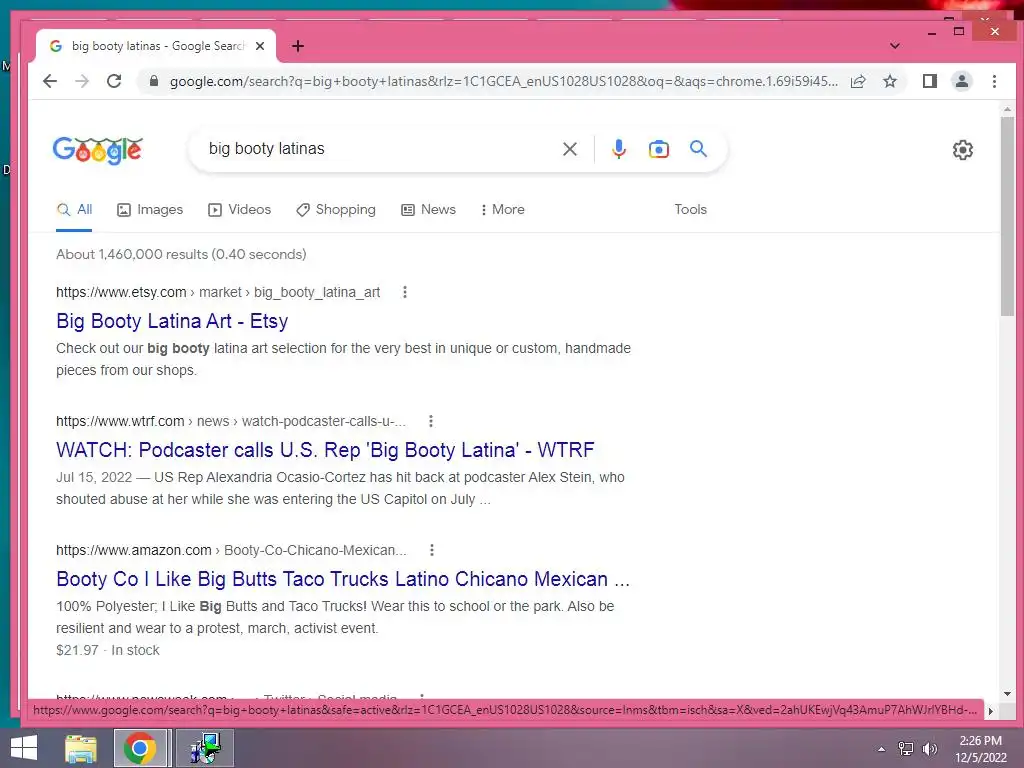
Task: Open a new tab with plus button
Action: 298,46
